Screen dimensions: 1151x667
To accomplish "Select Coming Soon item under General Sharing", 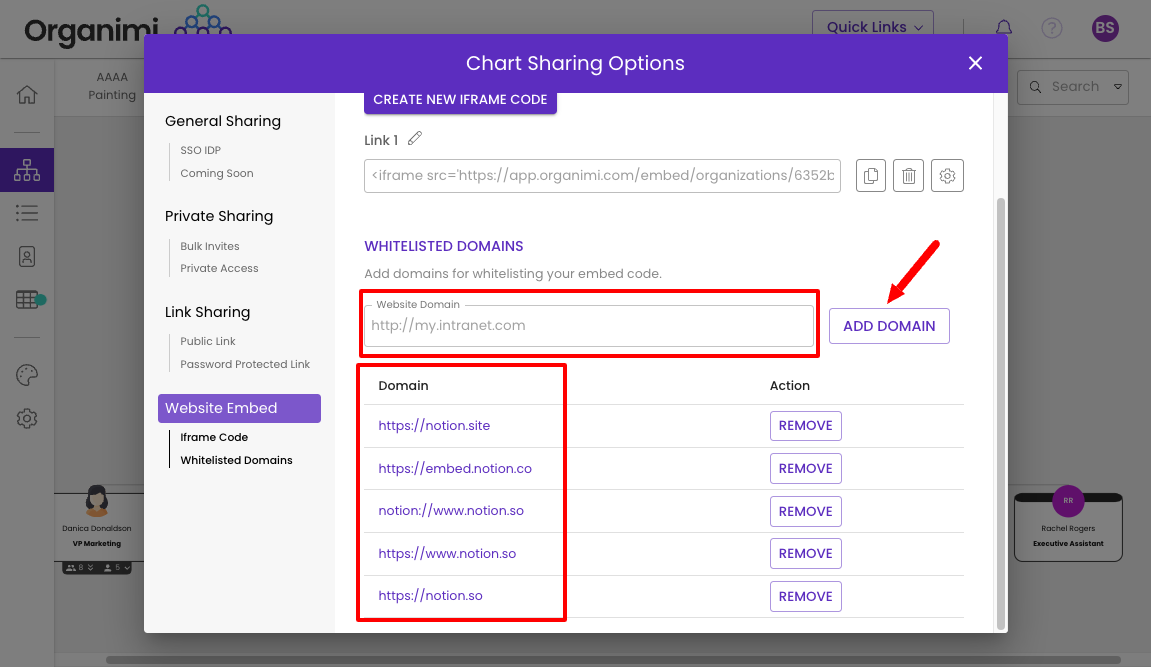I will (x=217, y=173).
